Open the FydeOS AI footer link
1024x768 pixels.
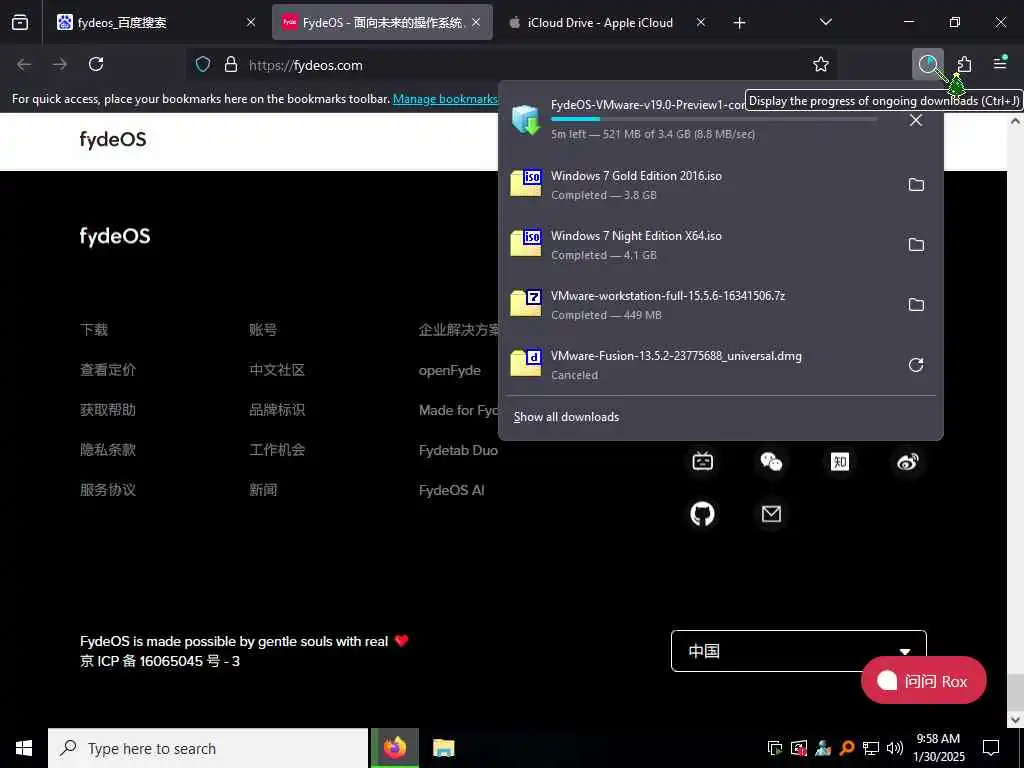click(452, 490)
